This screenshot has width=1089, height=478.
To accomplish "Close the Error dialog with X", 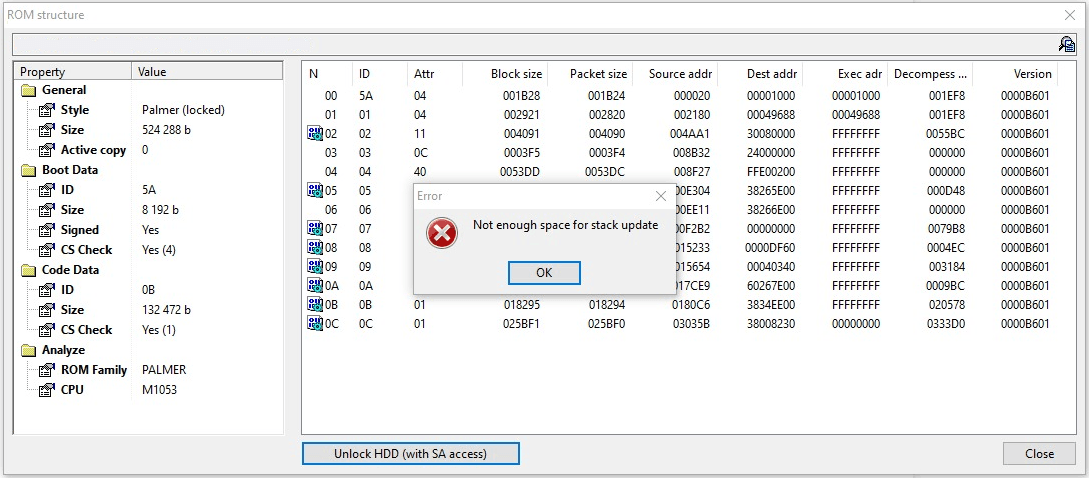I will tap(660, 196).
